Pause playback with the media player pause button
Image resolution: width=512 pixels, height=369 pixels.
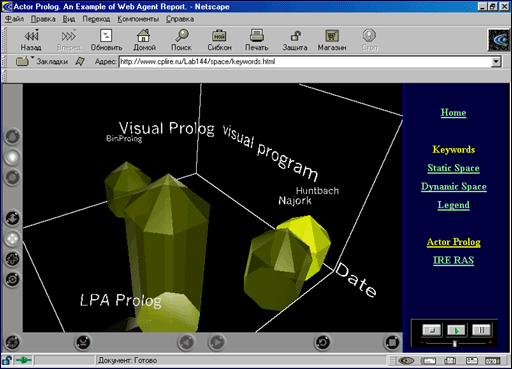[x=481, y=330]
